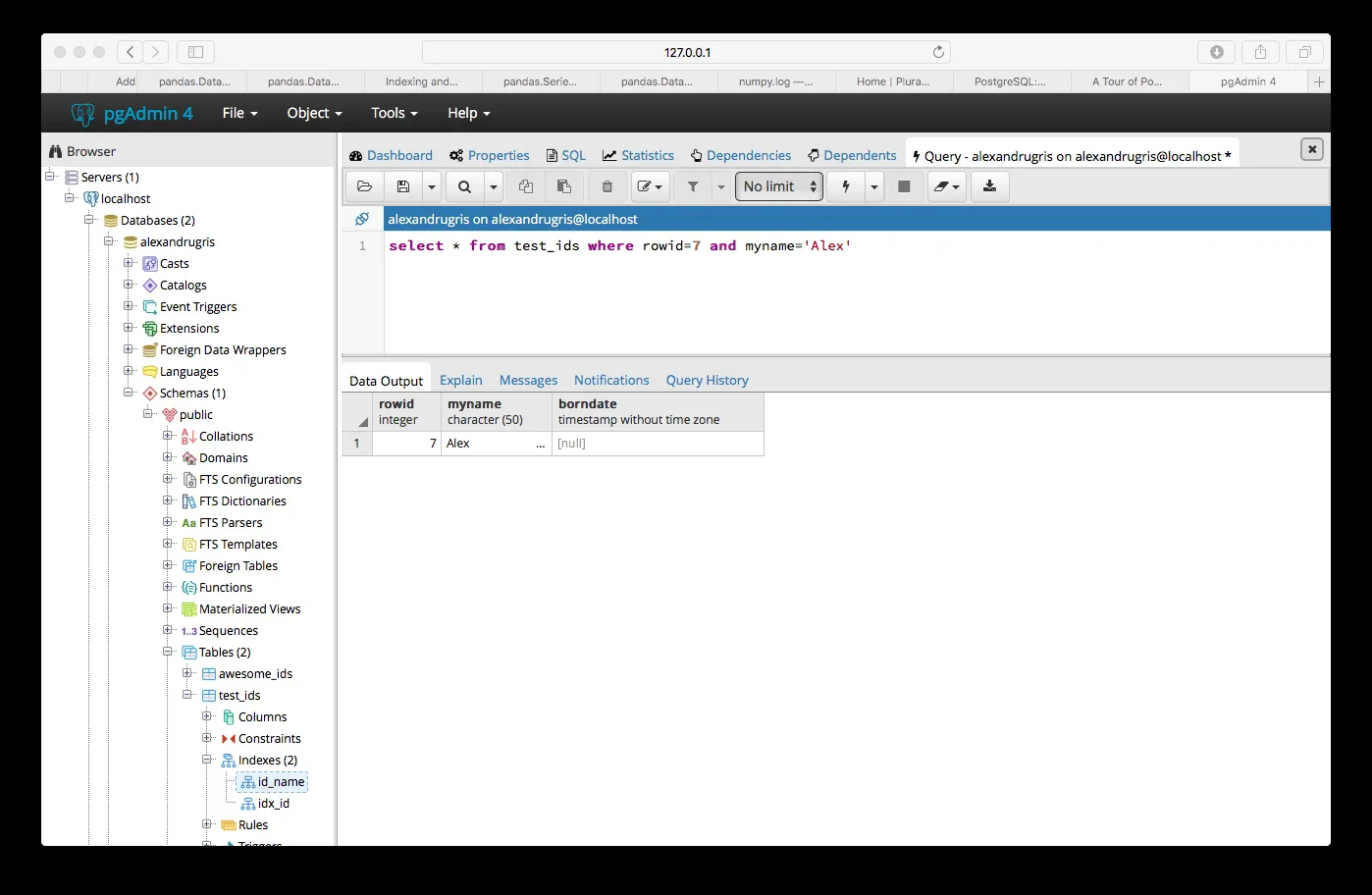Click the Safari page reload icon
The height and width of the screenshot is (895, 1372).
pyautogui.click(x=938, y=52)
